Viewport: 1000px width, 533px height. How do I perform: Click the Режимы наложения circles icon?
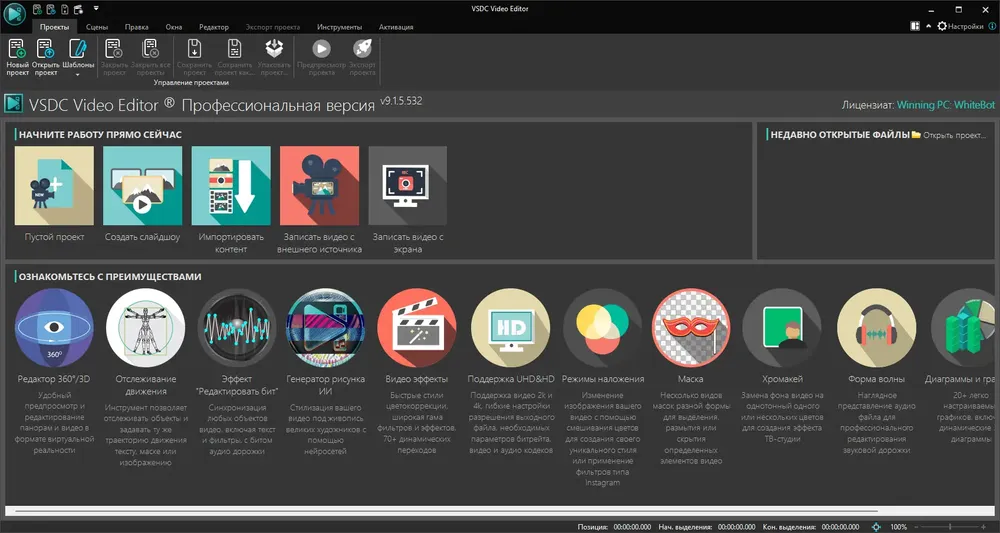pos(603,328)
